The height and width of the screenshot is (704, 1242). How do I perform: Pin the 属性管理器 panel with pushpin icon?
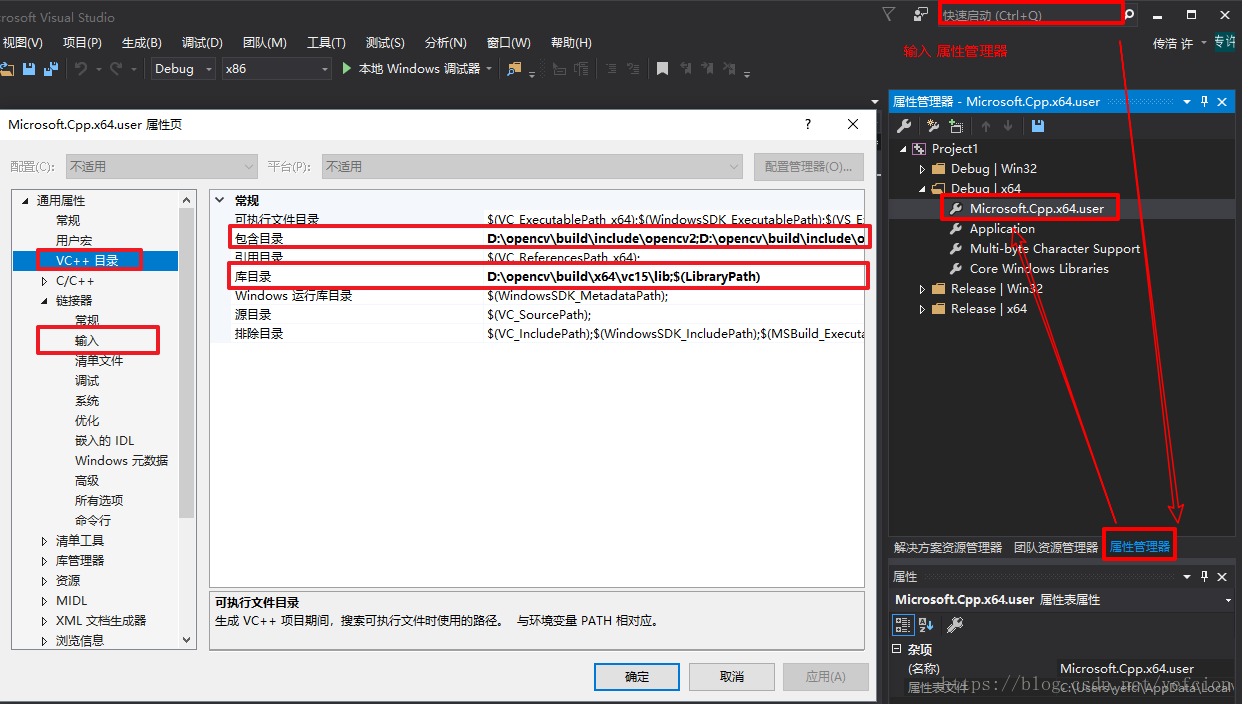pos(1205,102)
